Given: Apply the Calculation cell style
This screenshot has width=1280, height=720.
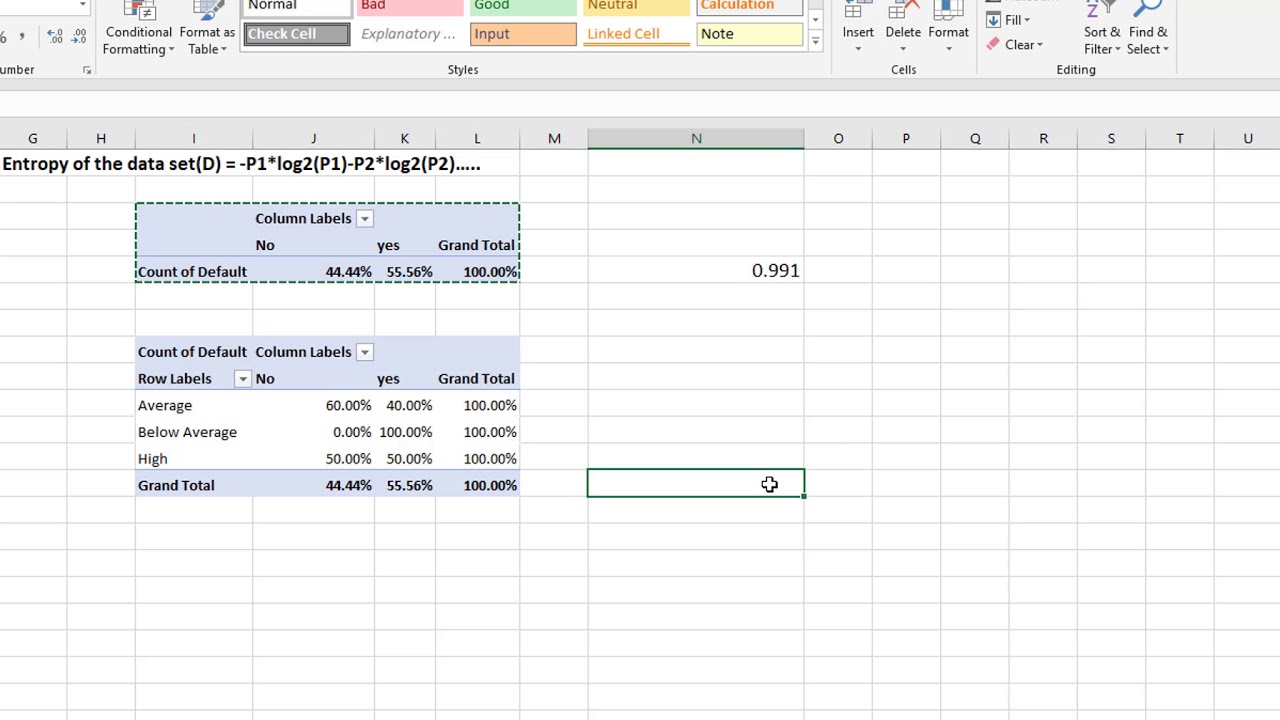Looking at the screenshot, I should 749,6.
